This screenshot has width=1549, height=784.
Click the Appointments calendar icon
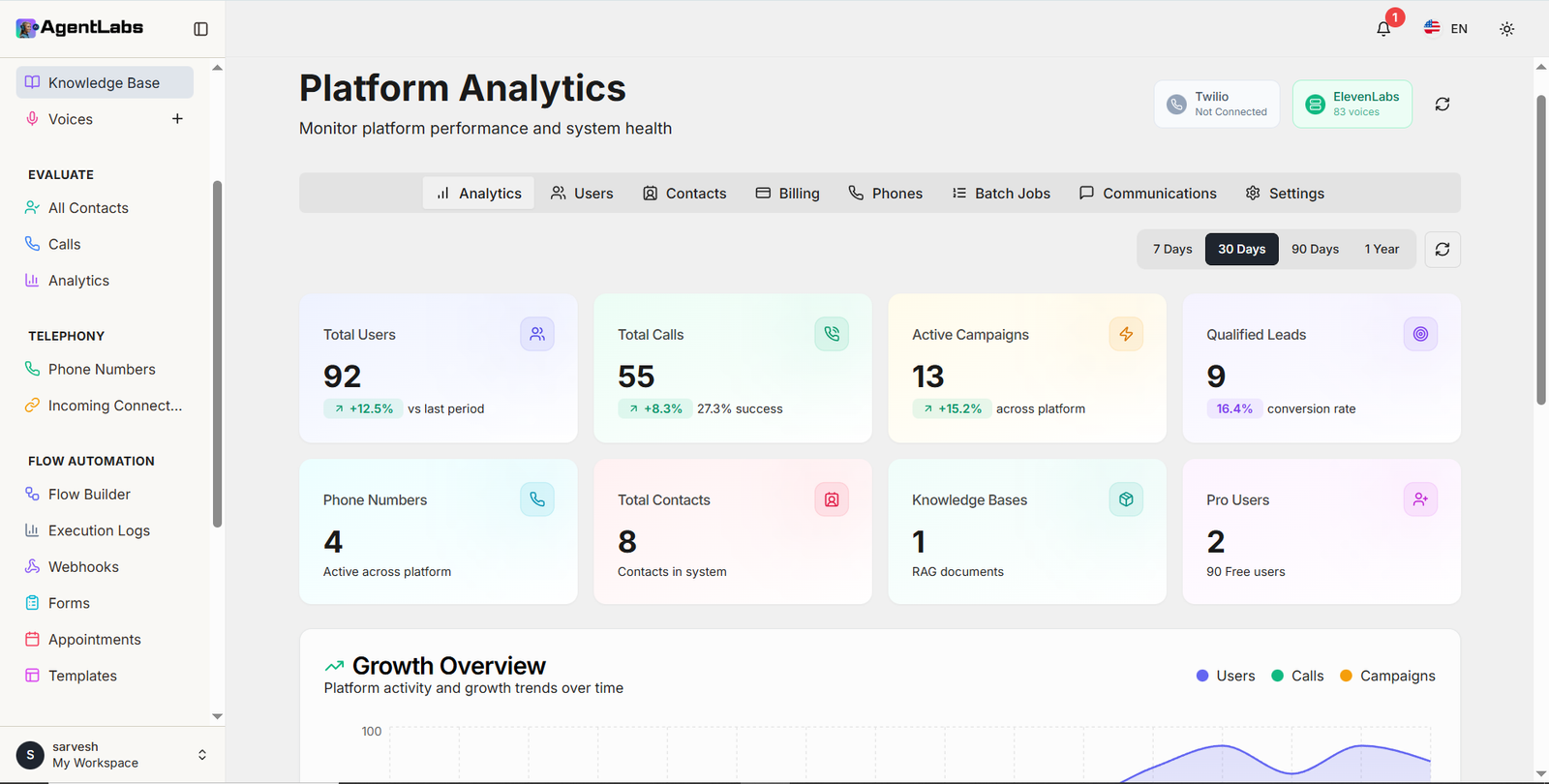click(32, 639)
